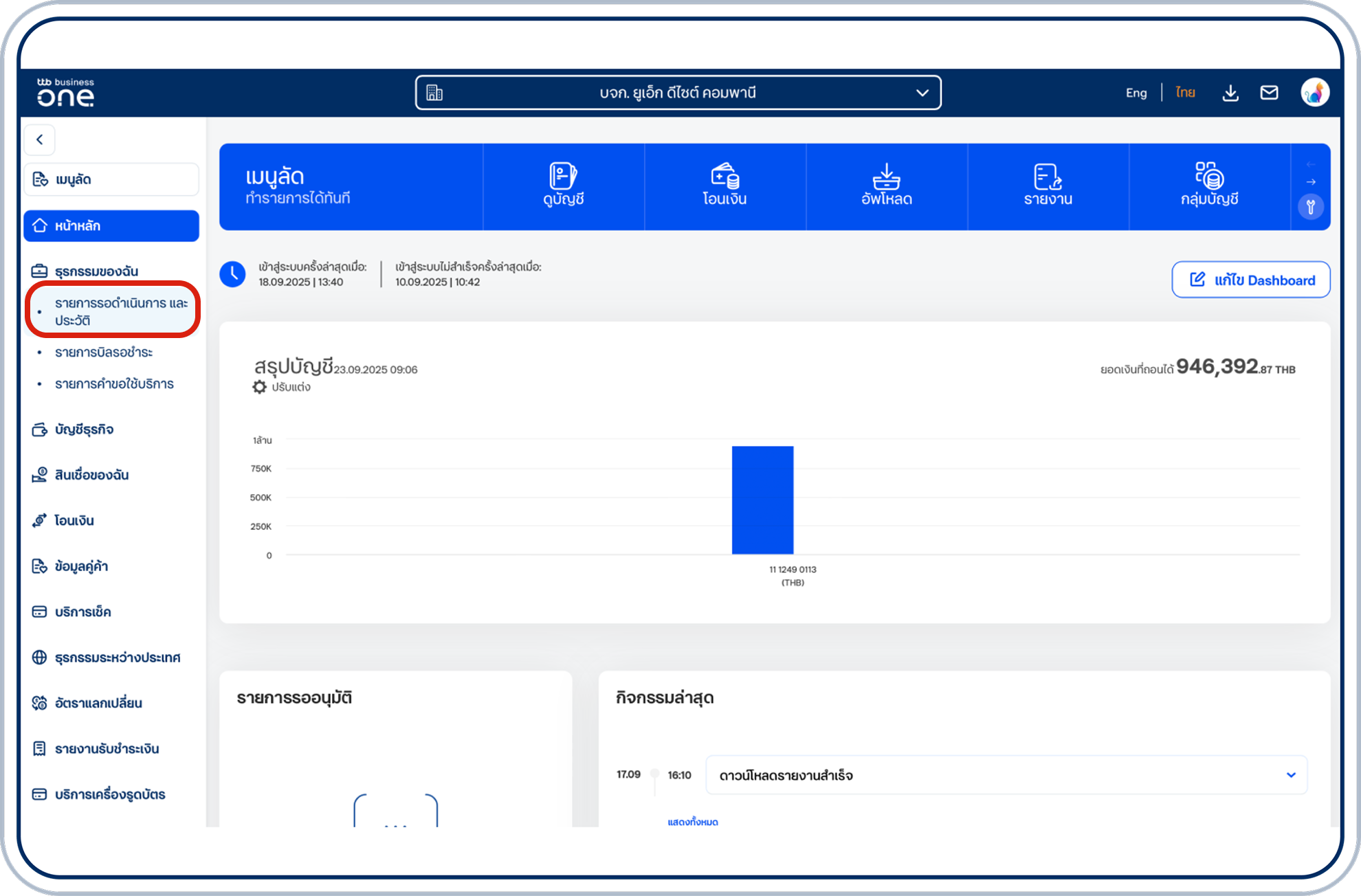Switch language to ไทย
The width and height of the screenshot is (1361, 896).
pyautogui.click(x=1185, y=93)
